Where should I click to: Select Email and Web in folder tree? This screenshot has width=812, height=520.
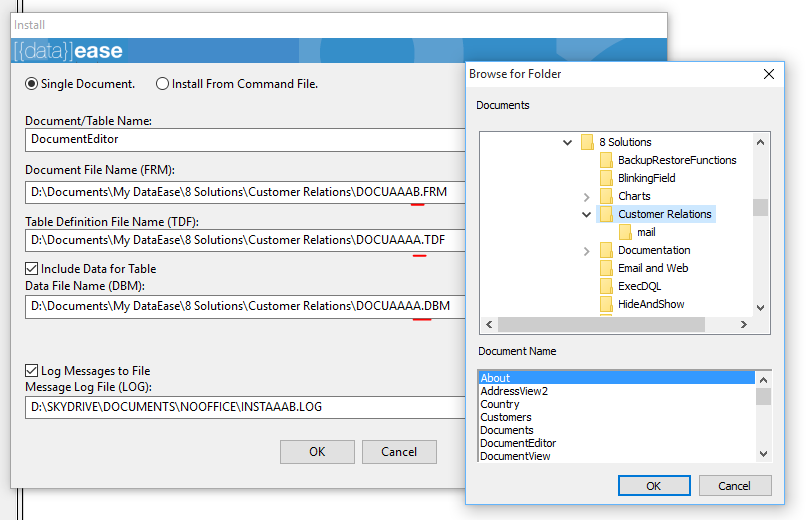coord(653,268)
